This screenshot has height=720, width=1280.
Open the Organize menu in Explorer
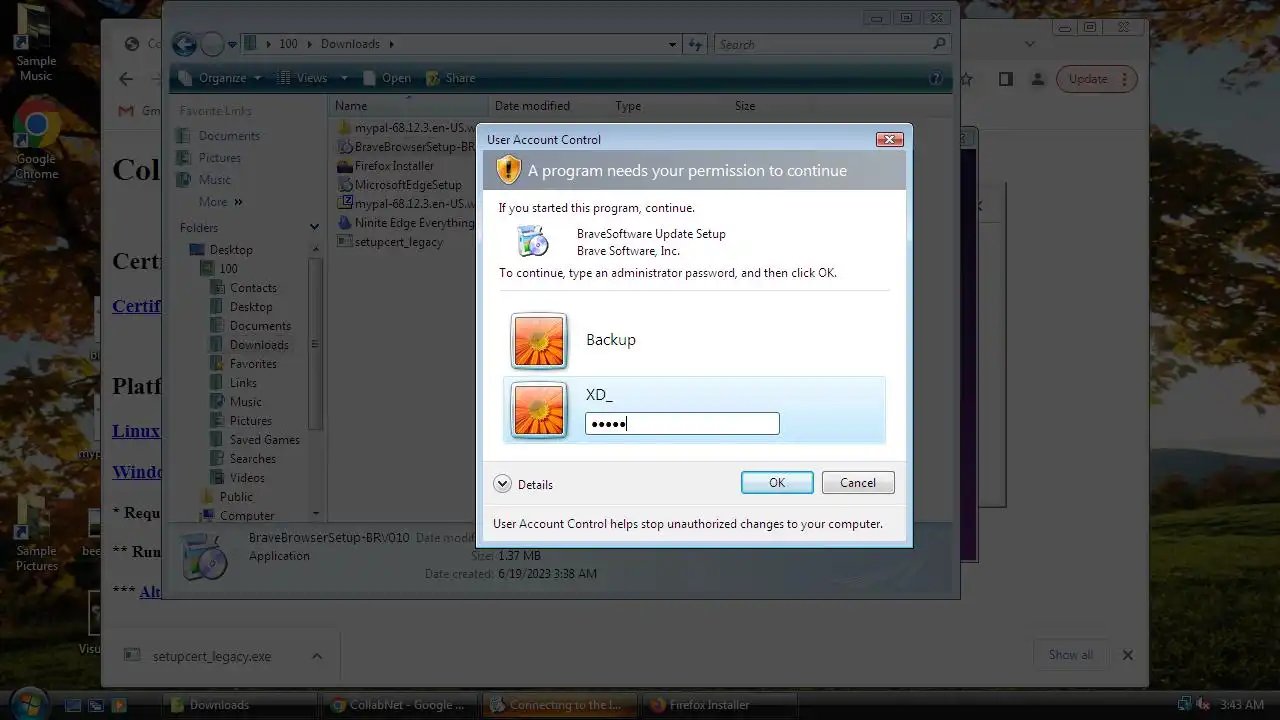[x=222, y=78]
